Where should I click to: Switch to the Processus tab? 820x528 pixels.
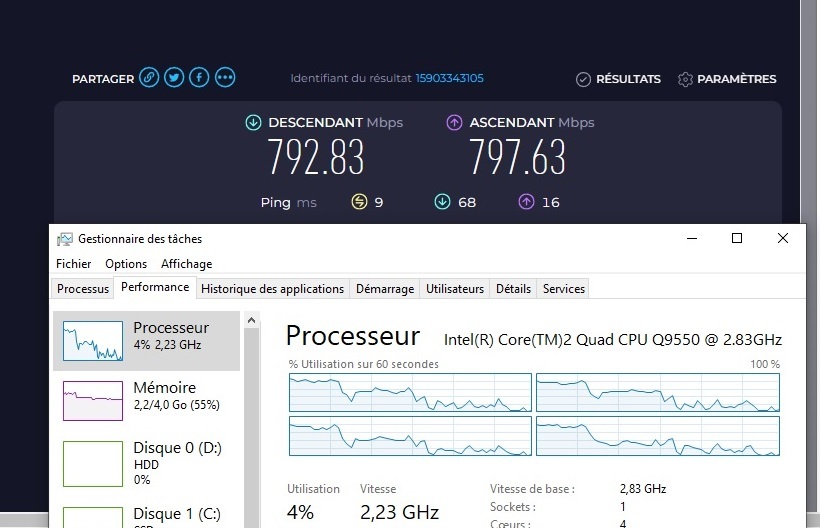[83, 289]
